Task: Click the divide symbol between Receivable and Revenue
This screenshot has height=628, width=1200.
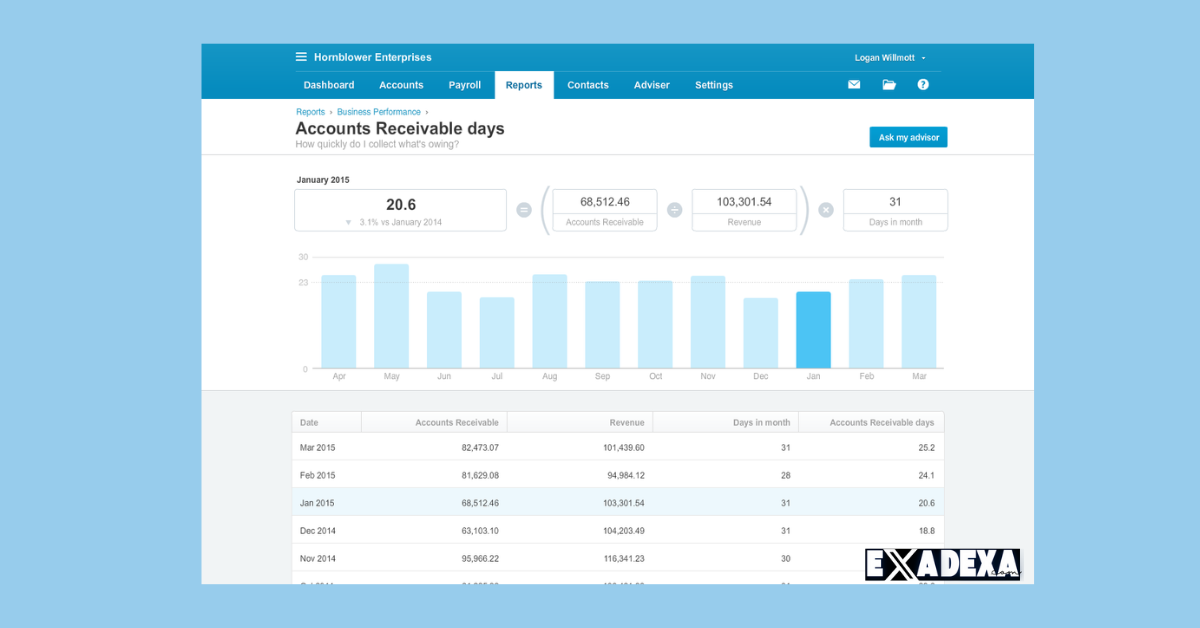Action: click(674, 209)
